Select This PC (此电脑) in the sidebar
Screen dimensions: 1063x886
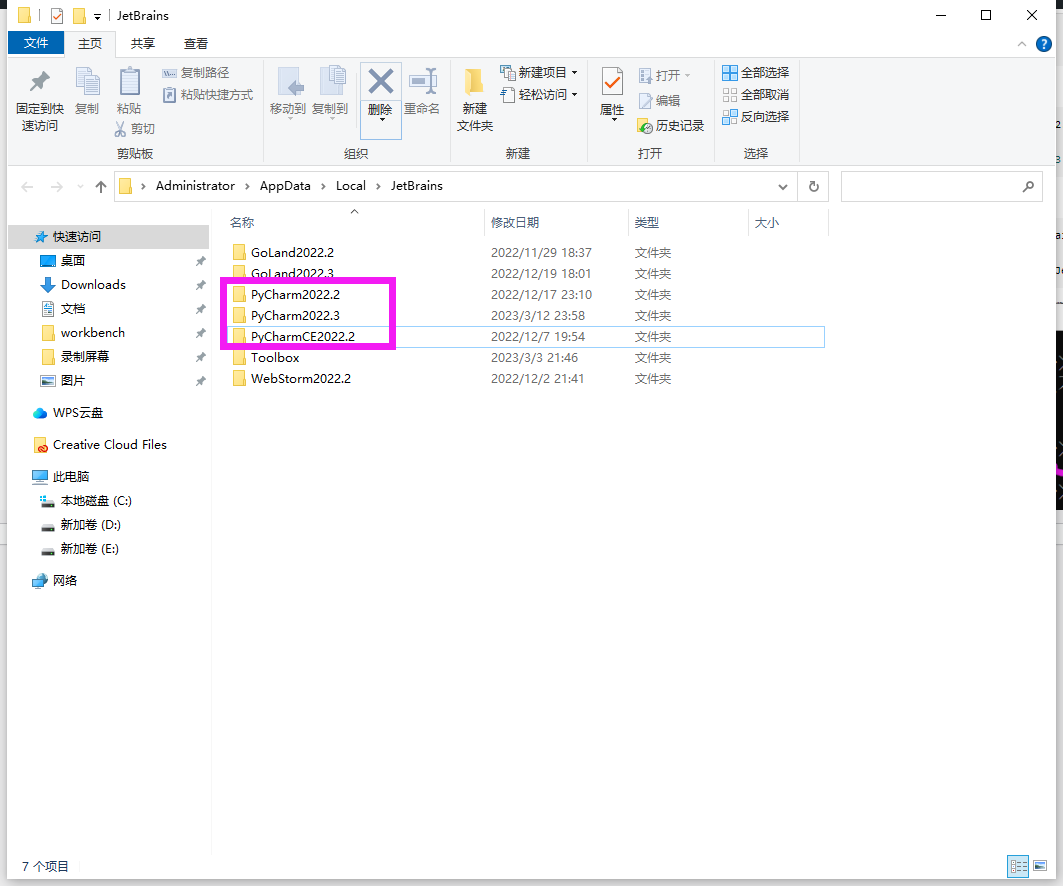pyautogui.click(x=71, y=477)
